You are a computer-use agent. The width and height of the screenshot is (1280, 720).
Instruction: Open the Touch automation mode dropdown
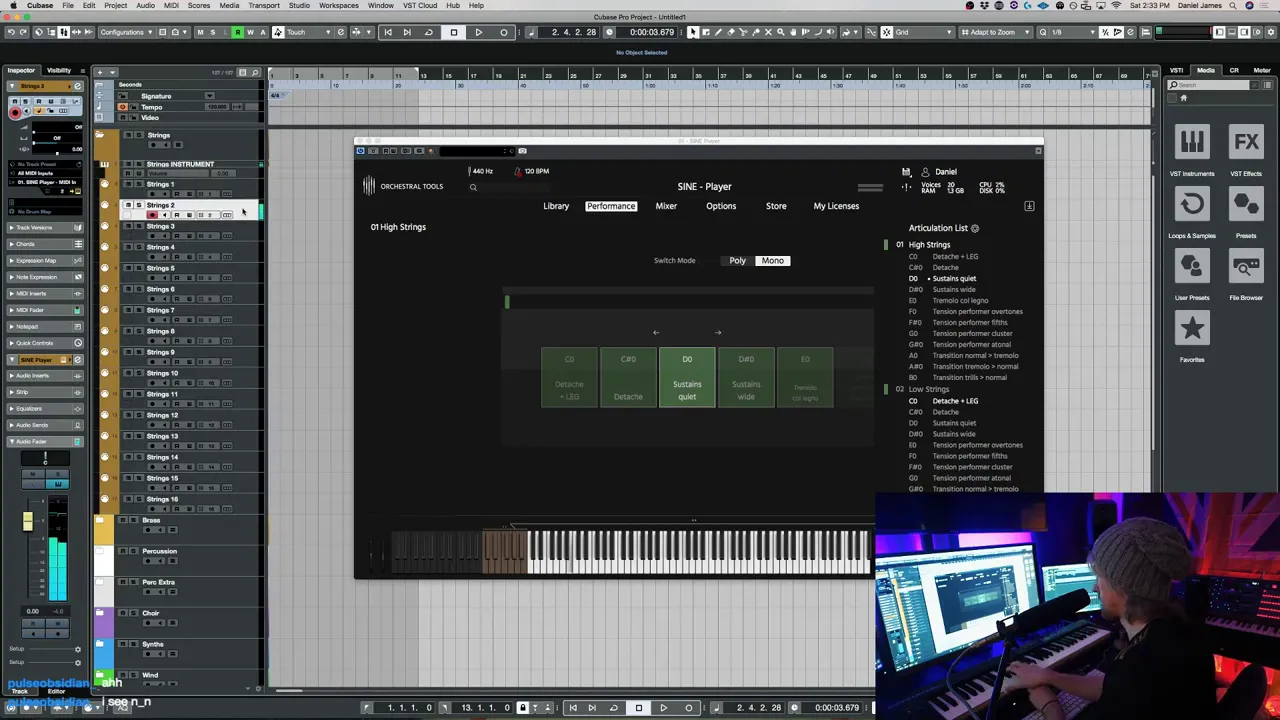tap(309, 32)
